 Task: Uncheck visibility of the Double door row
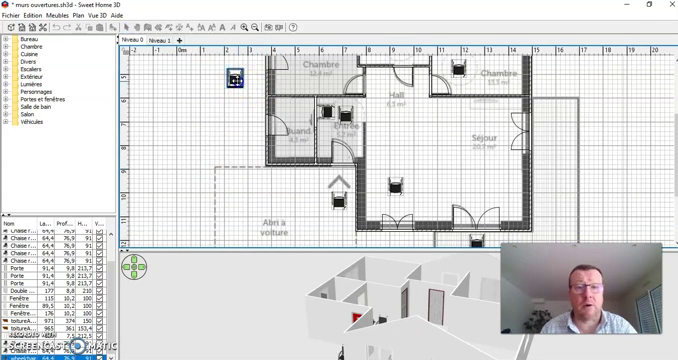tap(100, 291)
